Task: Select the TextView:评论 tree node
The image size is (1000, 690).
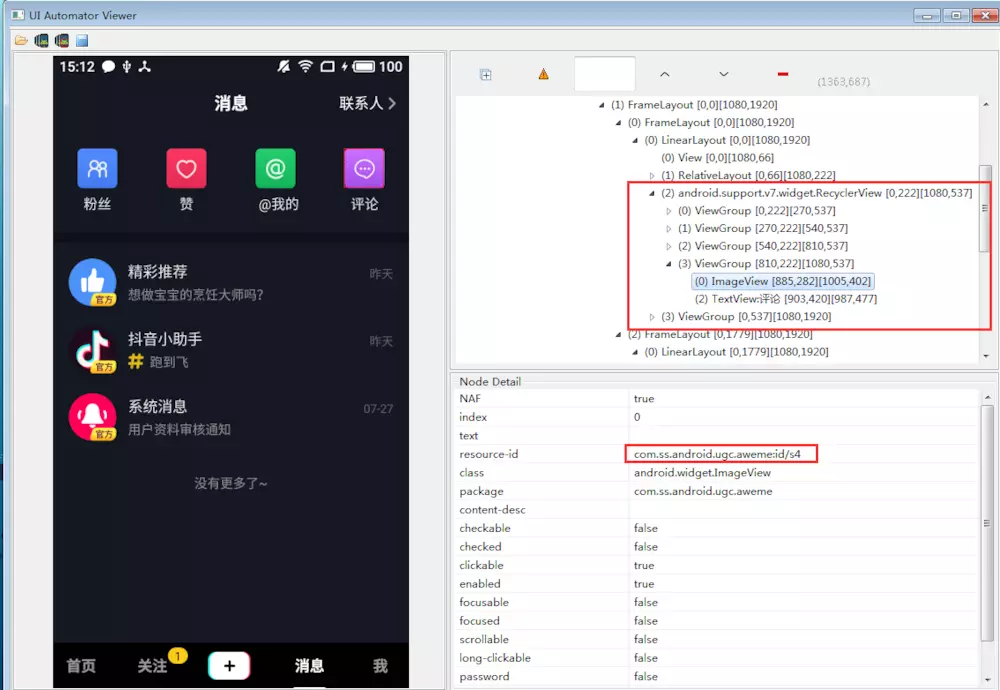Action: point(786,298)
